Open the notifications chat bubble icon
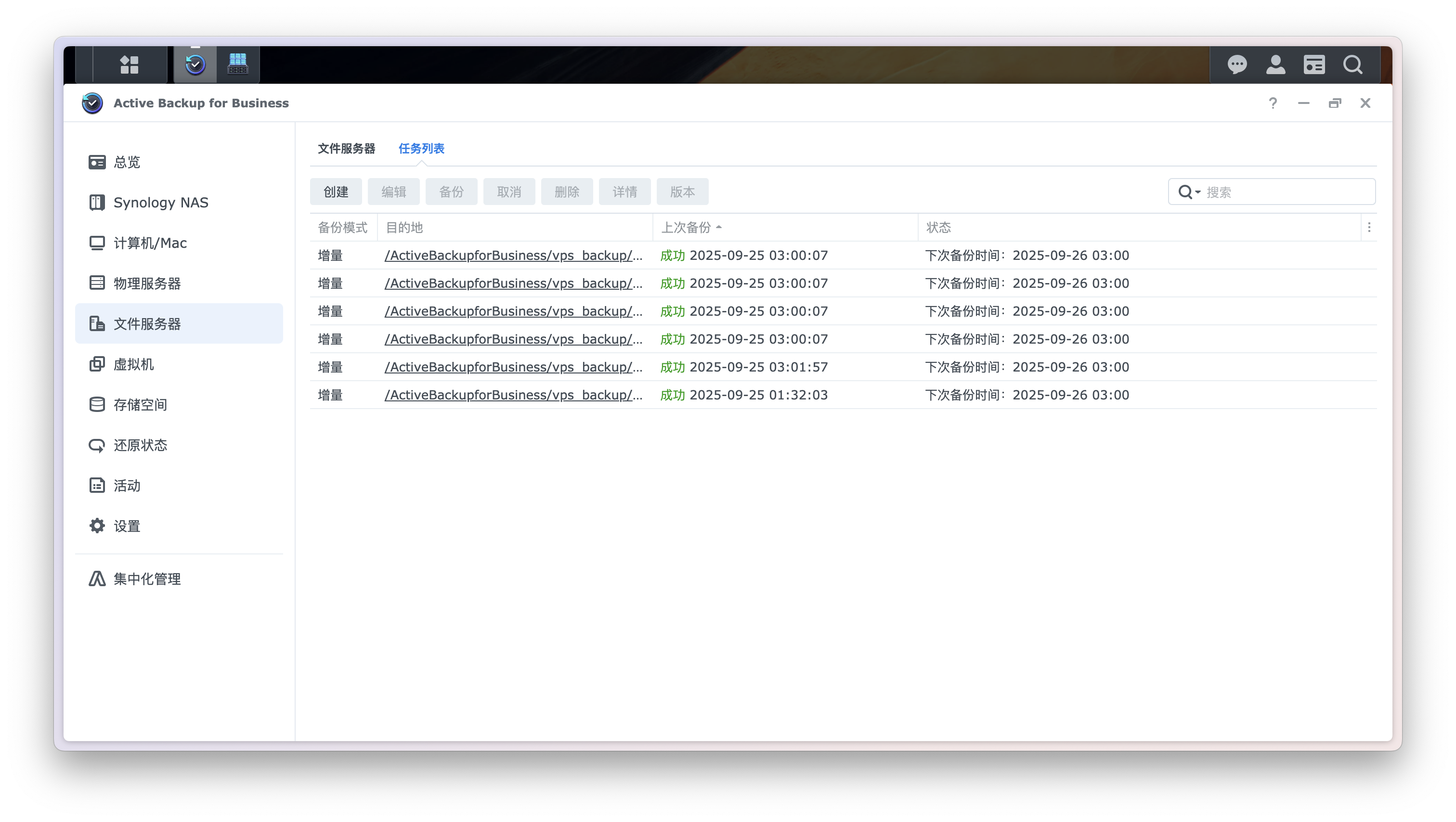Viewport: 1456px width, 822px height. [1237, 65]
